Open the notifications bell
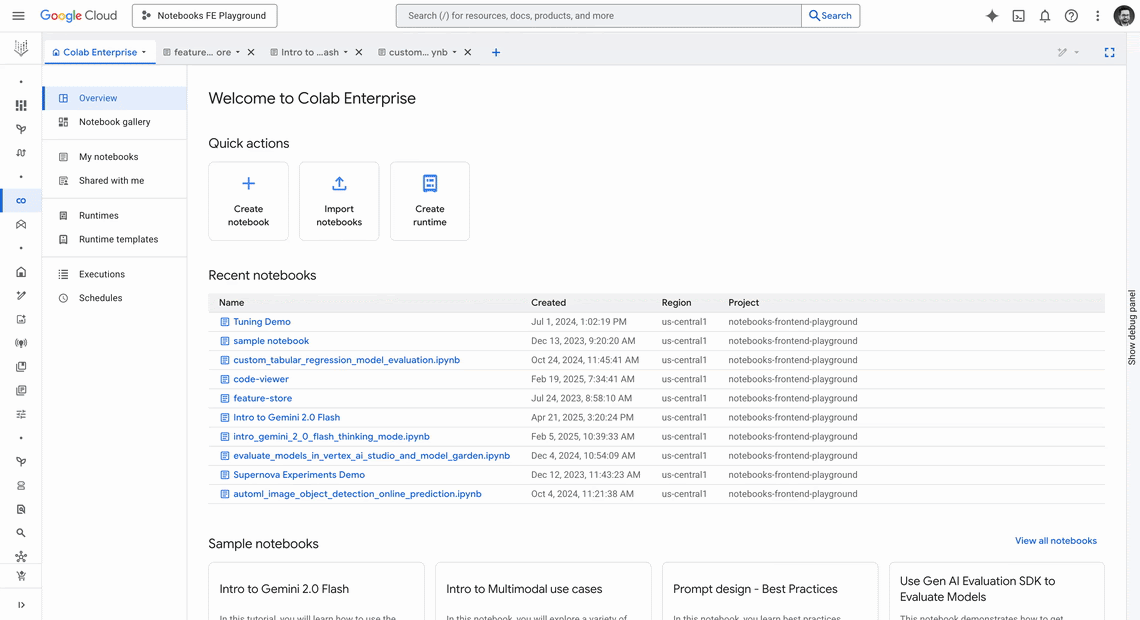Image resolution: width=1140 pixels, height=620 pixels. point(1045,15)
